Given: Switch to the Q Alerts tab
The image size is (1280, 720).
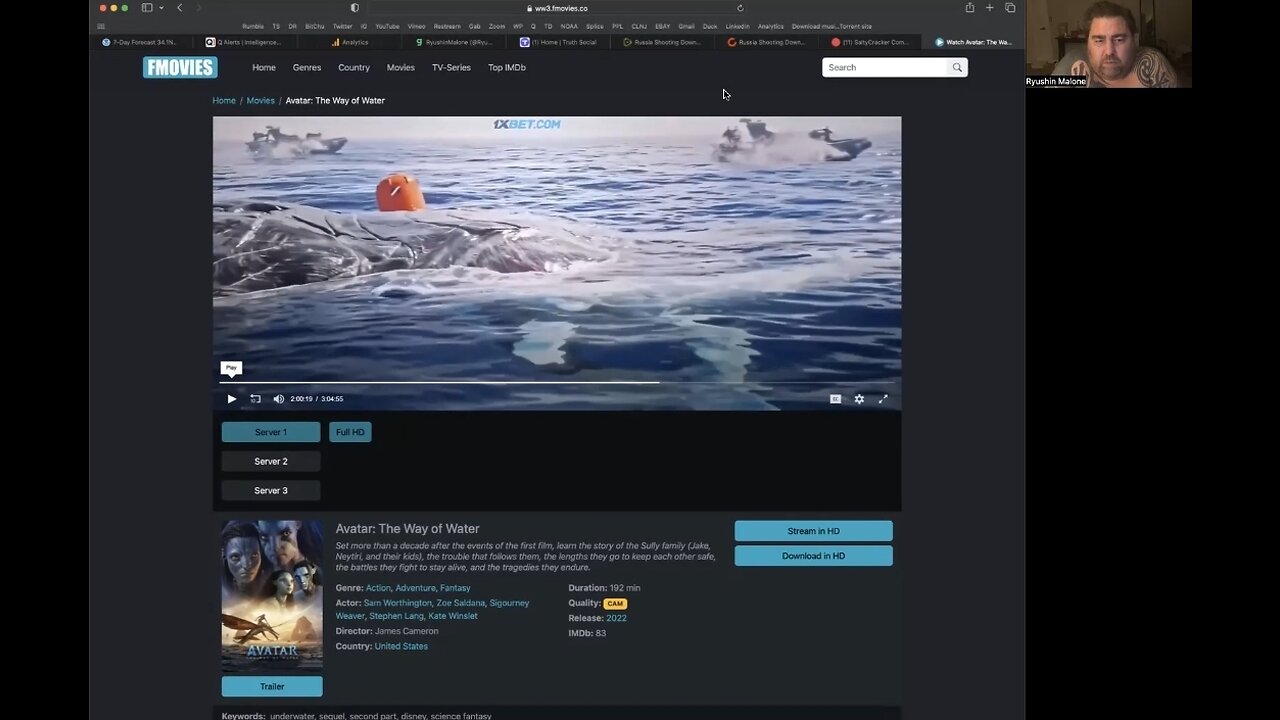Looking at the screenshot, I should tap(246, 42).
